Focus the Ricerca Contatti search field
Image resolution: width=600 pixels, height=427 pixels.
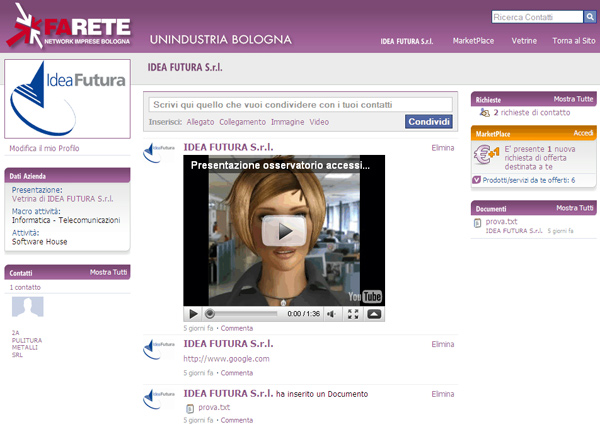537,17
